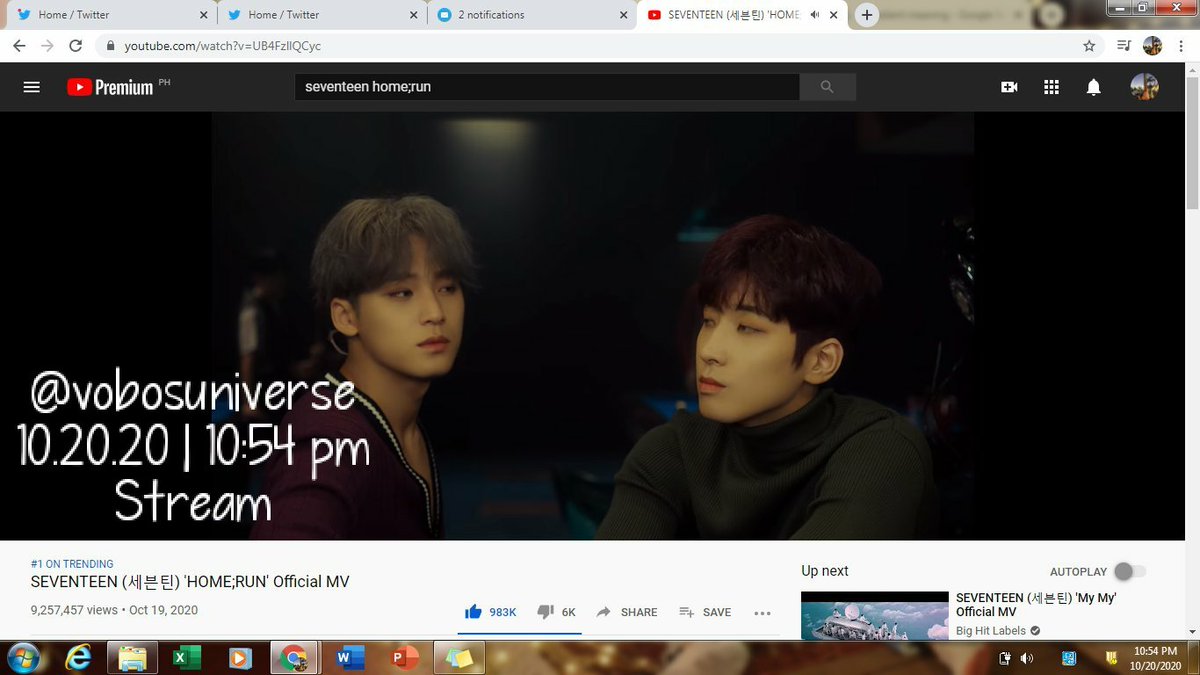This screenshot has height=675, width=1200.
Task: Open the Big Hit Labels channel
Action: pyautogui.click(x=991, y=631)
